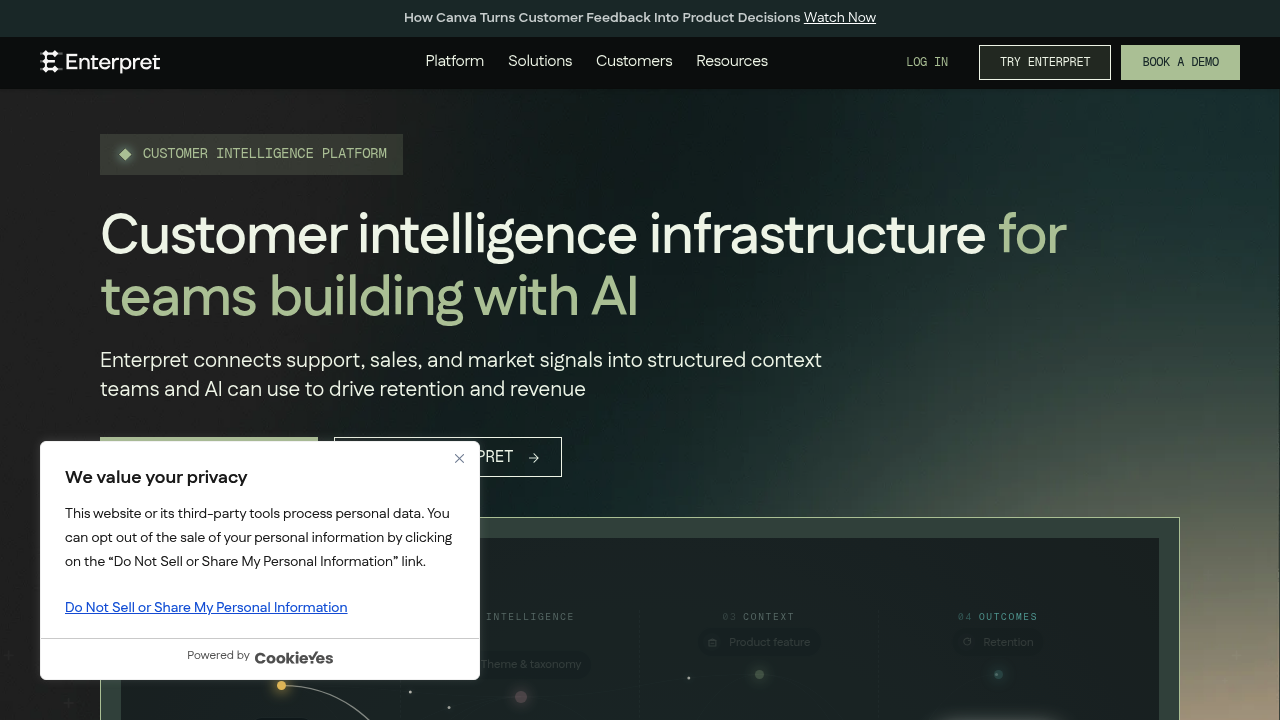Viewport: 1280px width, 720px height.
Task: Click the Watch Now banner link
Action: click(840, 17)
